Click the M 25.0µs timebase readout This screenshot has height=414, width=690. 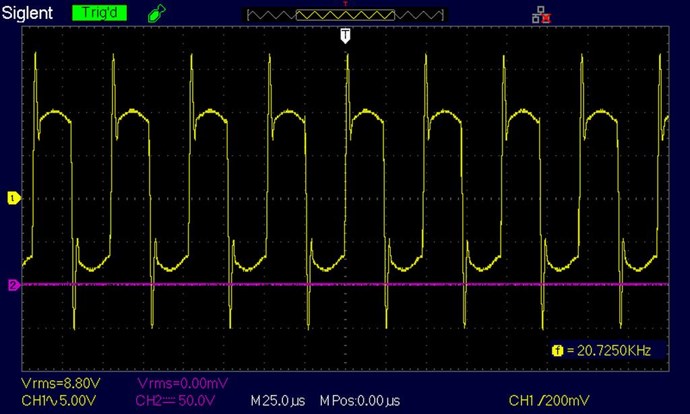point(278,401)
